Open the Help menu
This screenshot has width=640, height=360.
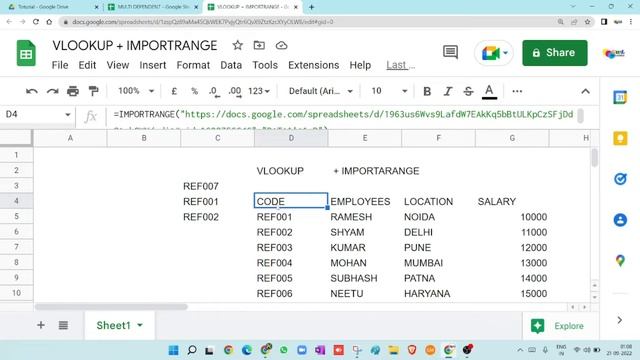tap(360, 65)
